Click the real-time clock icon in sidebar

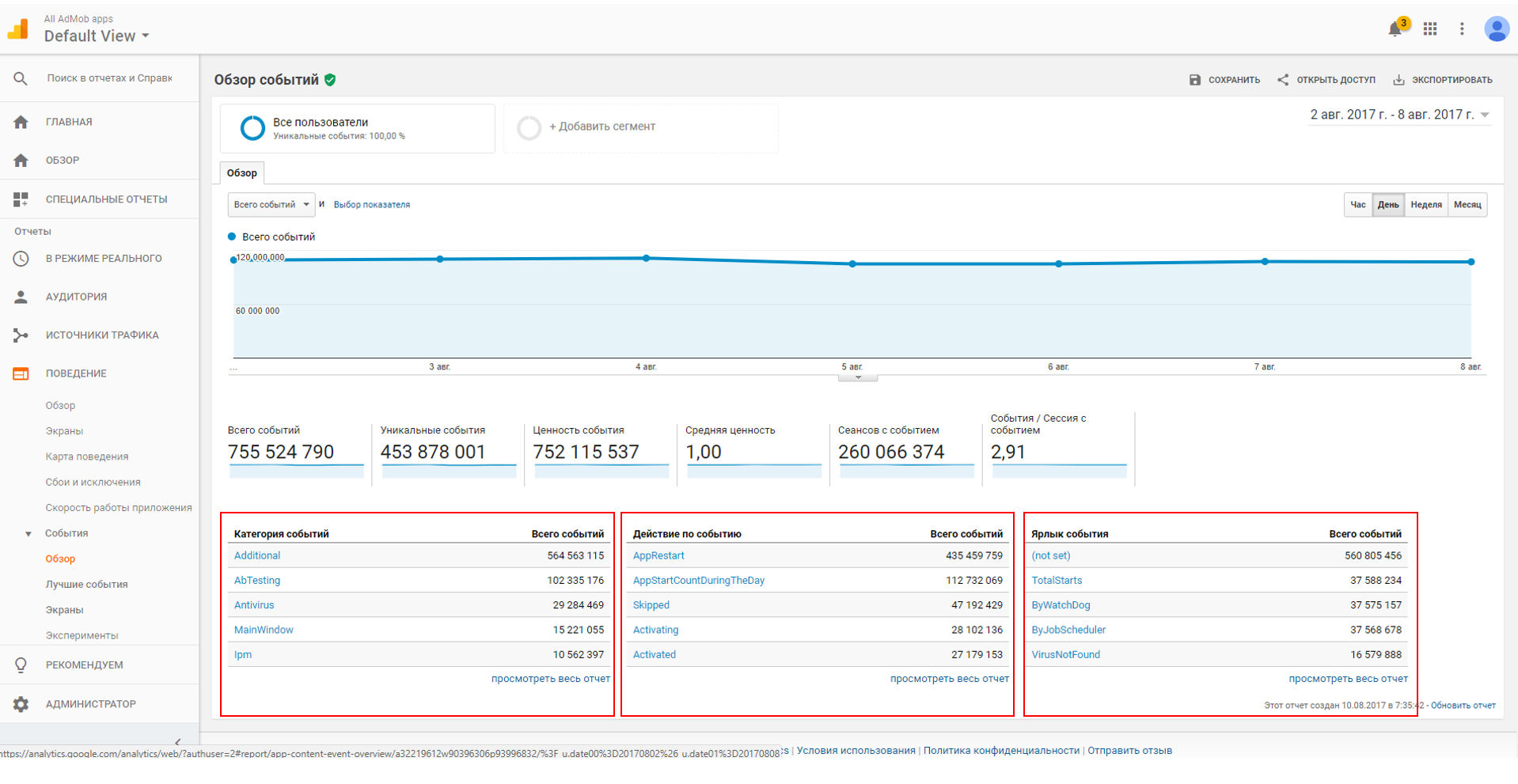tap(21, 259)
